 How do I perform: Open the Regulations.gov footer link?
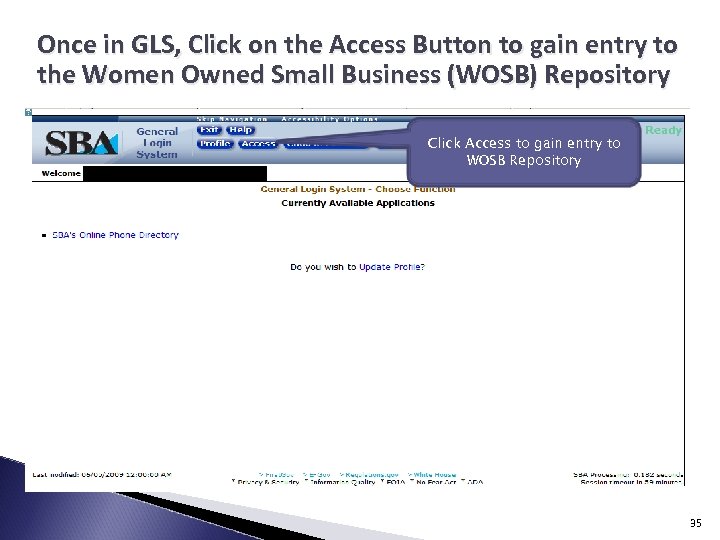pos(371,474)
